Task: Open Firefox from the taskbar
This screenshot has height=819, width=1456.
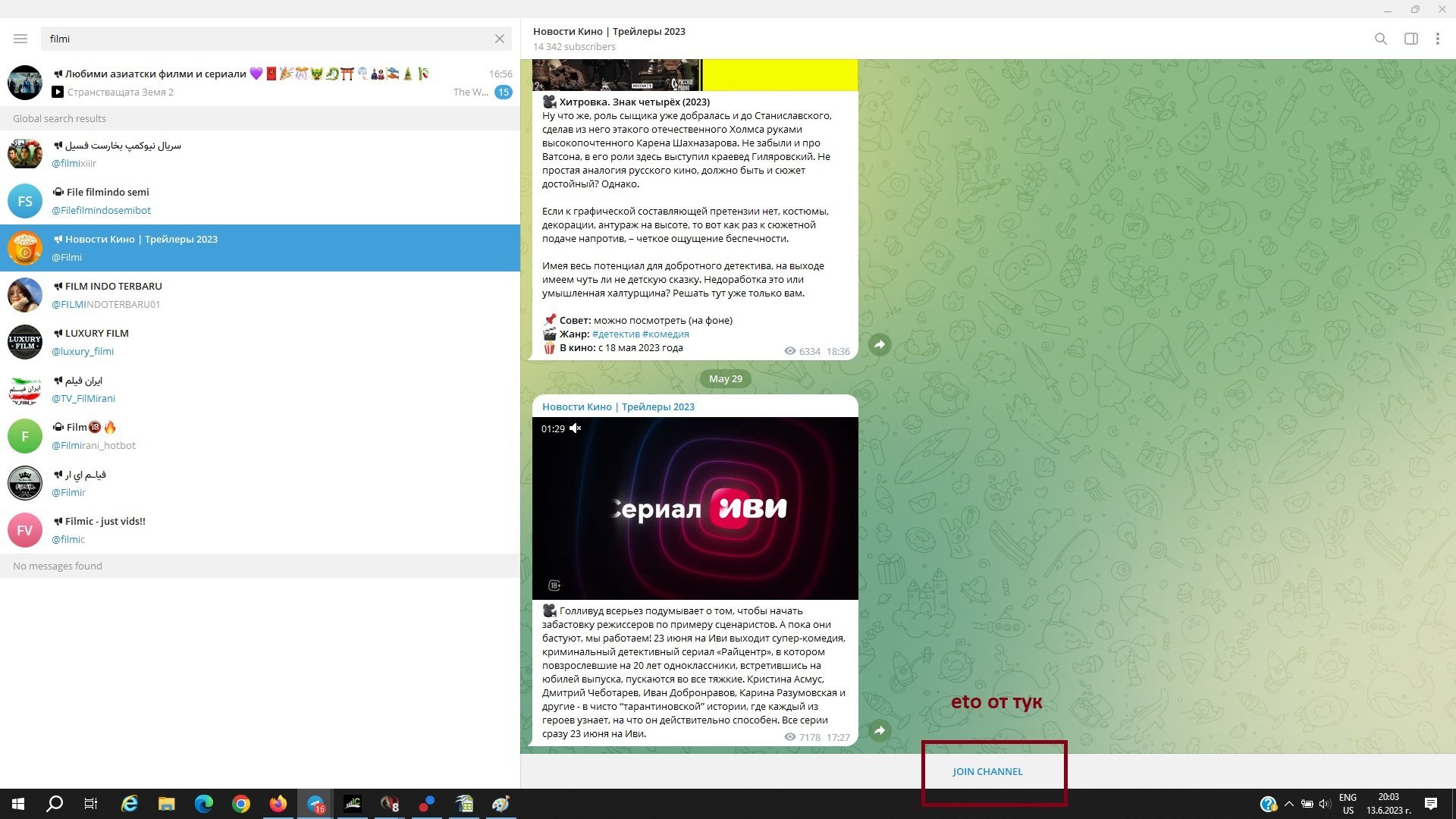Action: point(278,804)
